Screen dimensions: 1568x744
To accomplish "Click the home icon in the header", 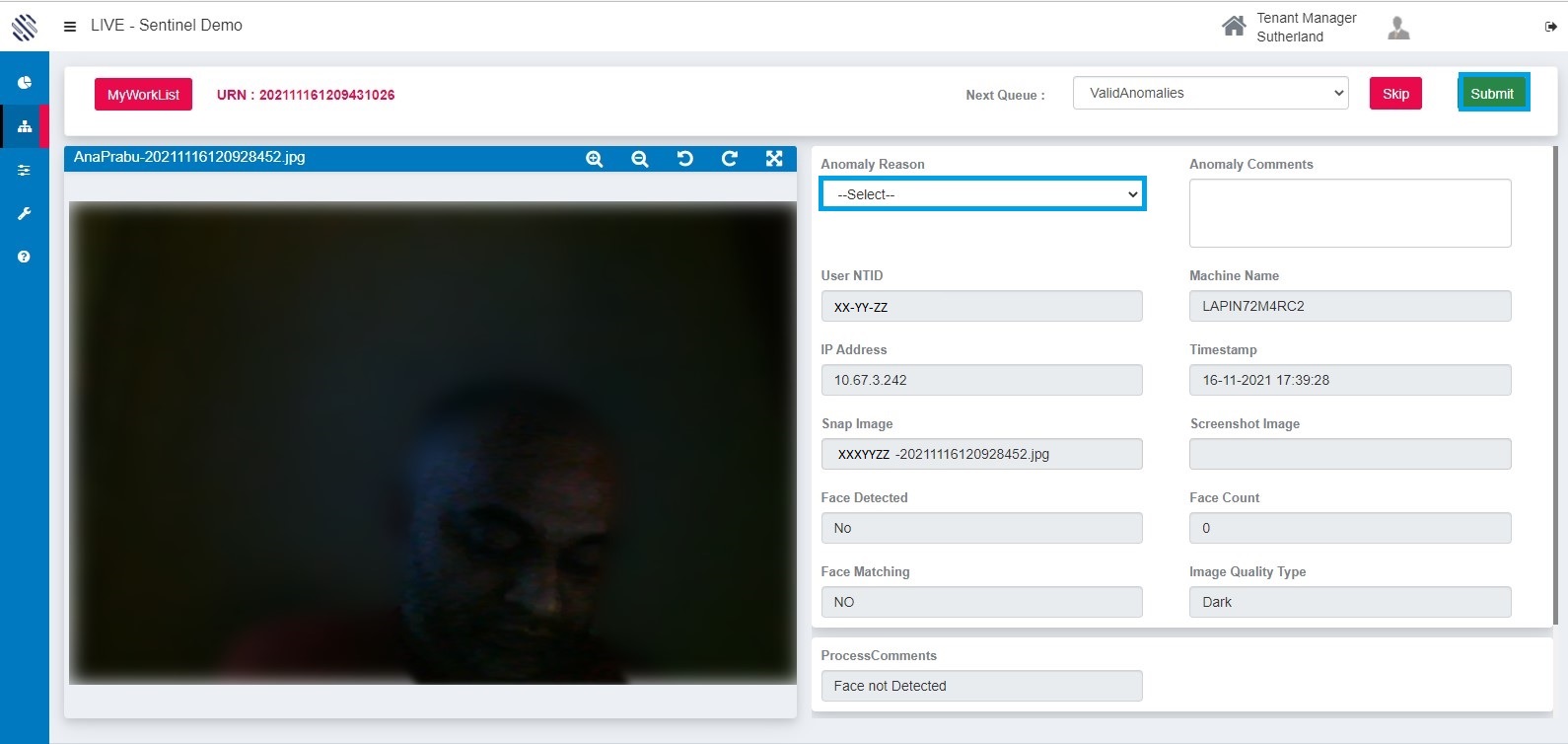I will 1234,27.
